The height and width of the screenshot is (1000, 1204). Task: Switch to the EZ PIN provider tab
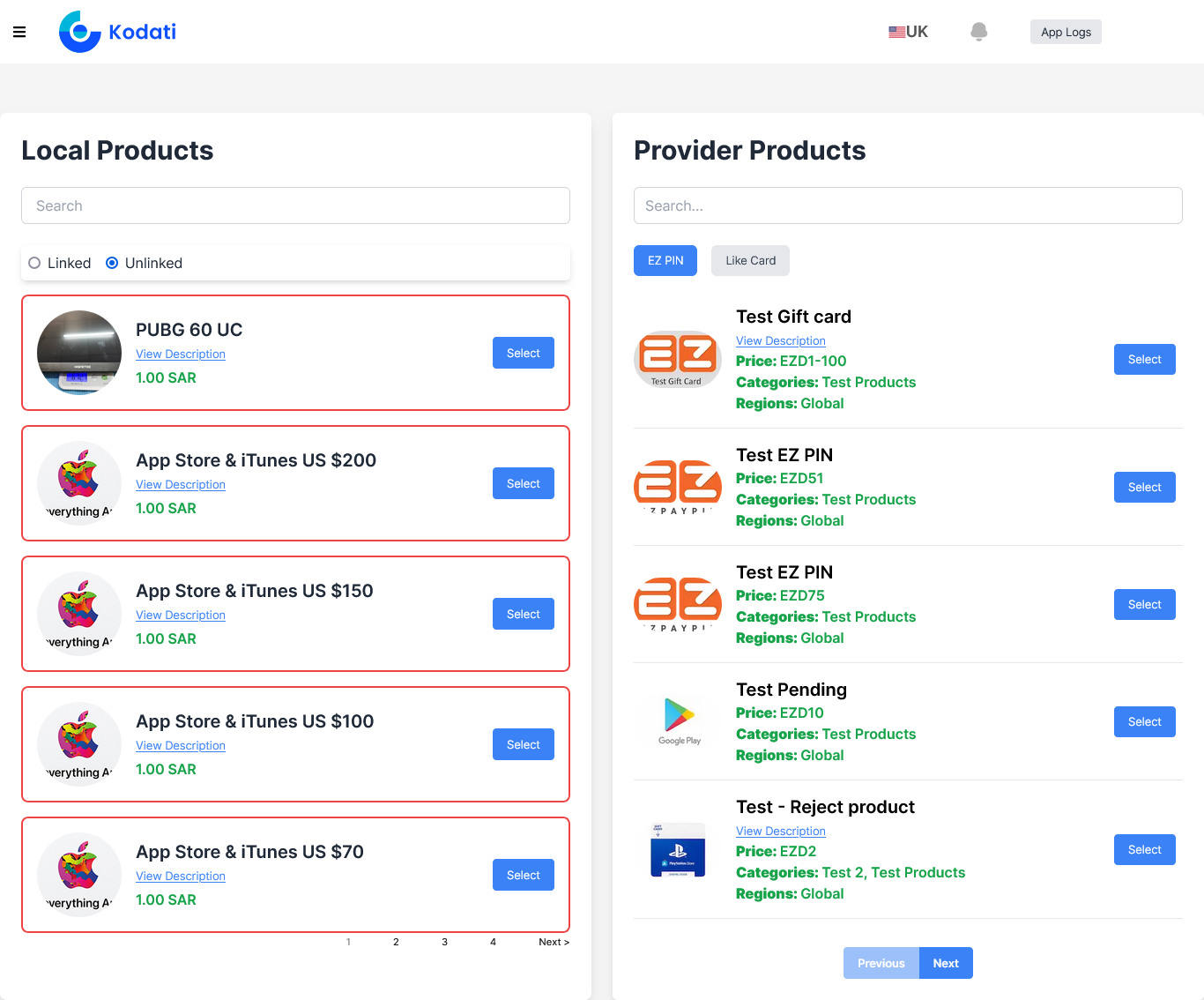(x=665, y=260)
